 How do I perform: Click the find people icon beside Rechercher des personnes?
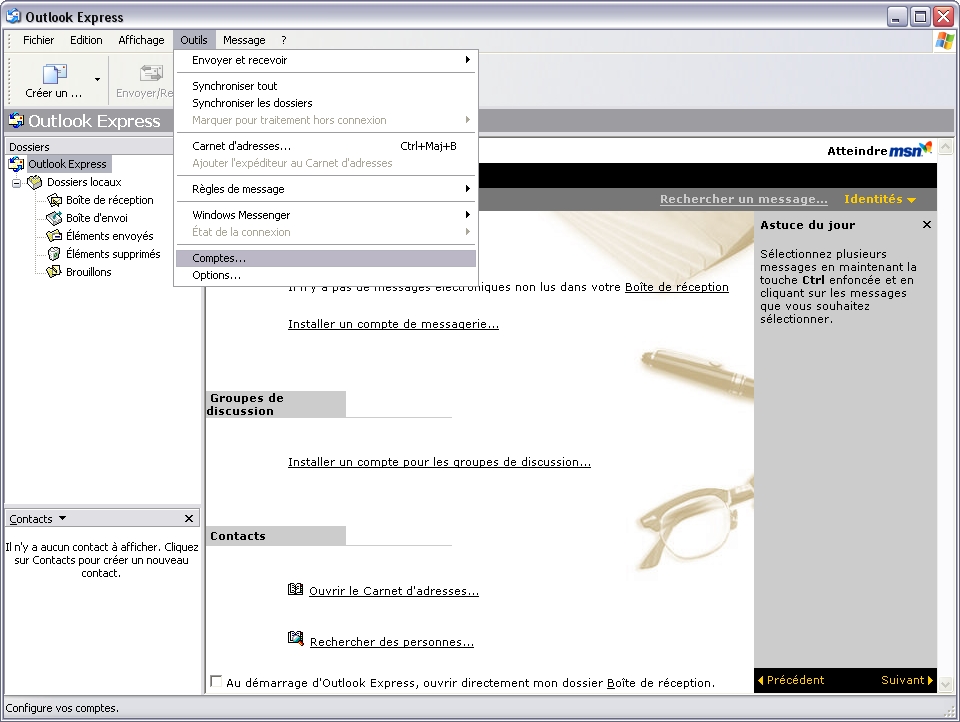point(296,639)
